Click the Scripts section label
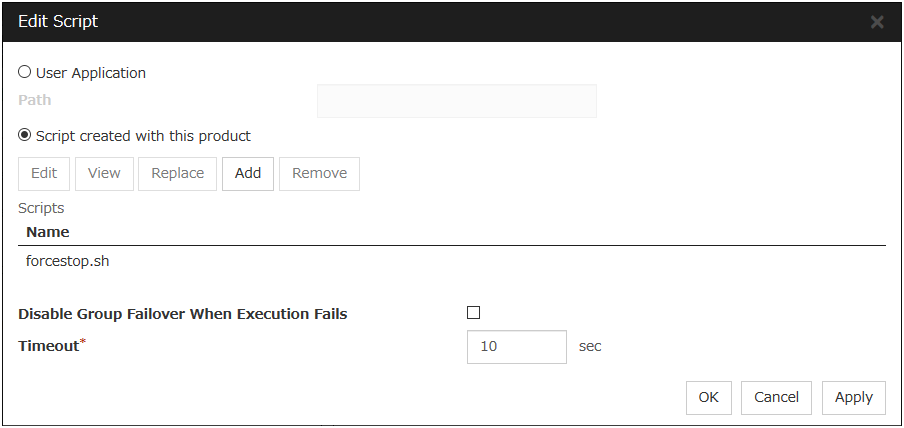Image resolution: width=904 pixels, height=428 pixels. (x=41, y=208)
